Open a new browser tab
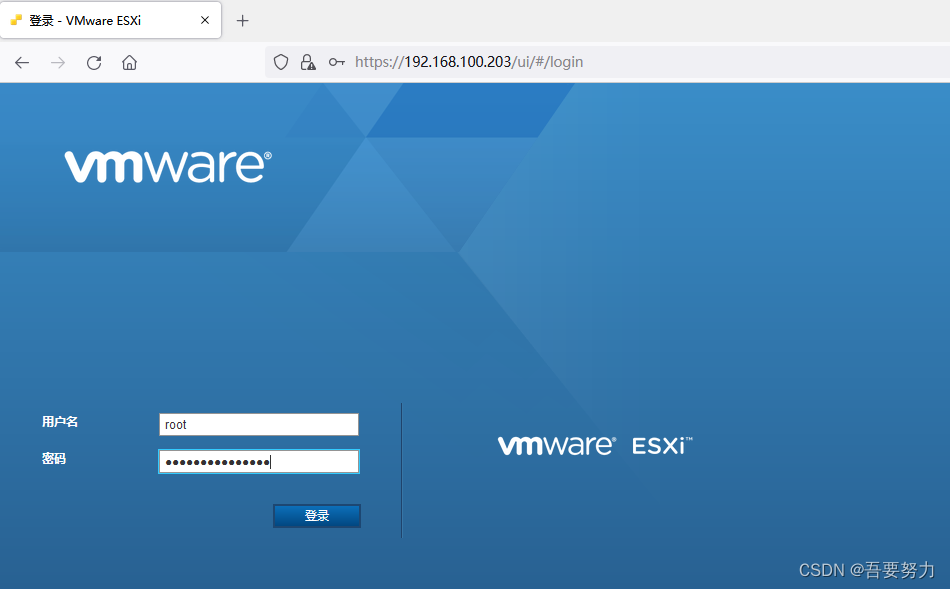950x589 pixels. pos(242,21)
